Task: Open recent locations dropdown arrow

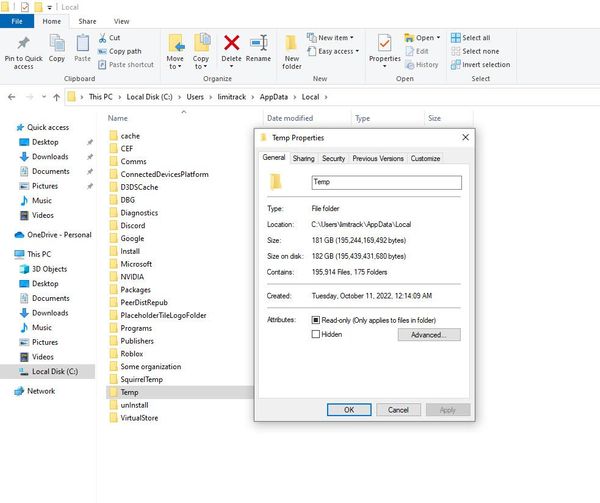Action: point(44,97)
